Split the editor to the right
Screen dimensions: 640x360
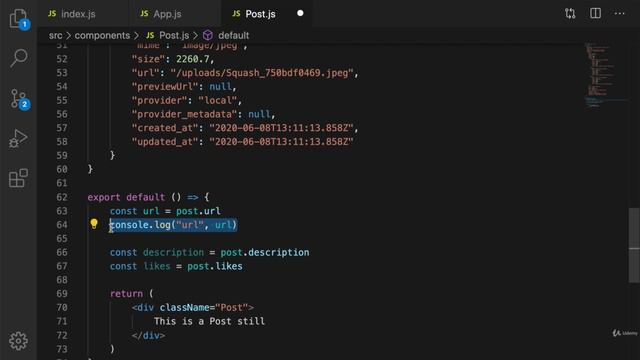596,13
